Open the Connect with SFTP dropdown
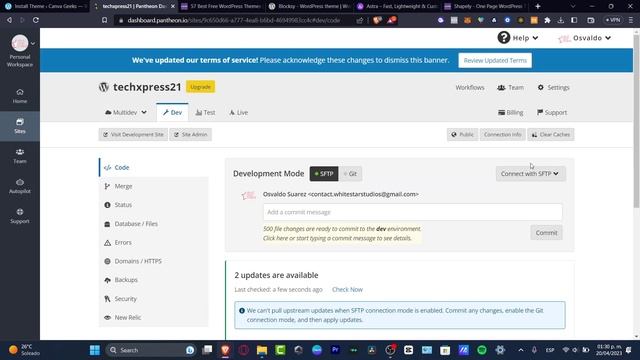The image size is (640, 360). click(x=530, y=174)
